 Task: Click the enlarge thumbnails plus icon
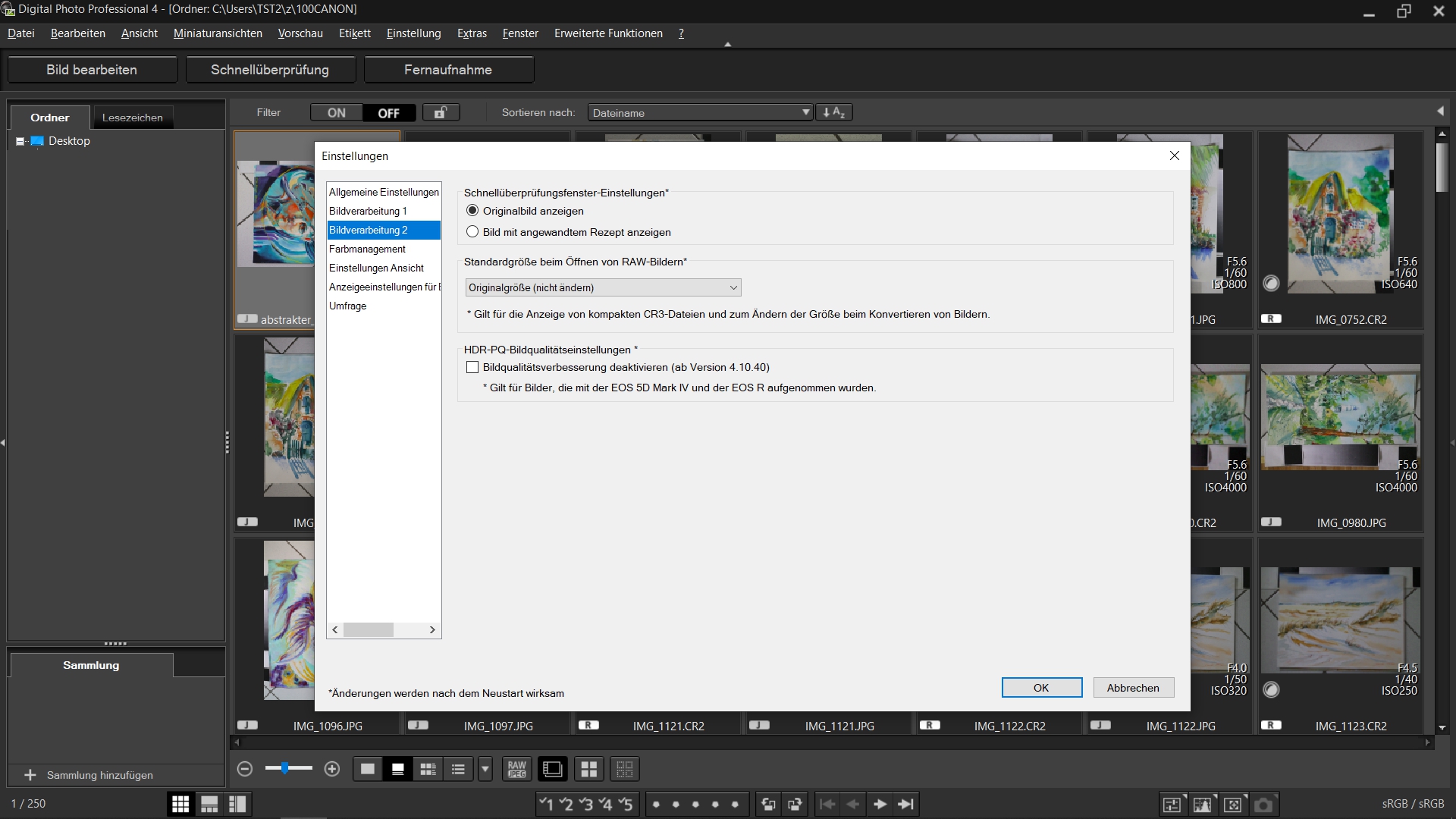(331, 769)
